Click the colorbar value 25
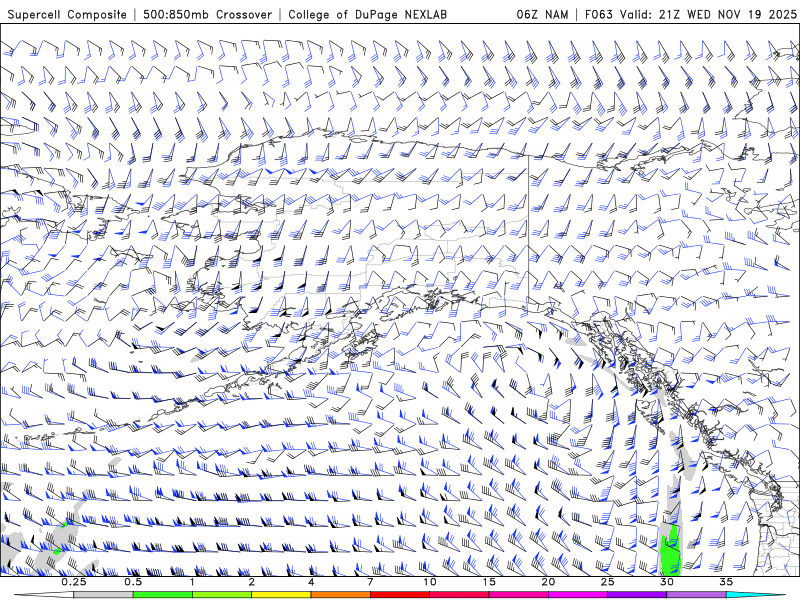800x600 pixels. click(607, 582)
